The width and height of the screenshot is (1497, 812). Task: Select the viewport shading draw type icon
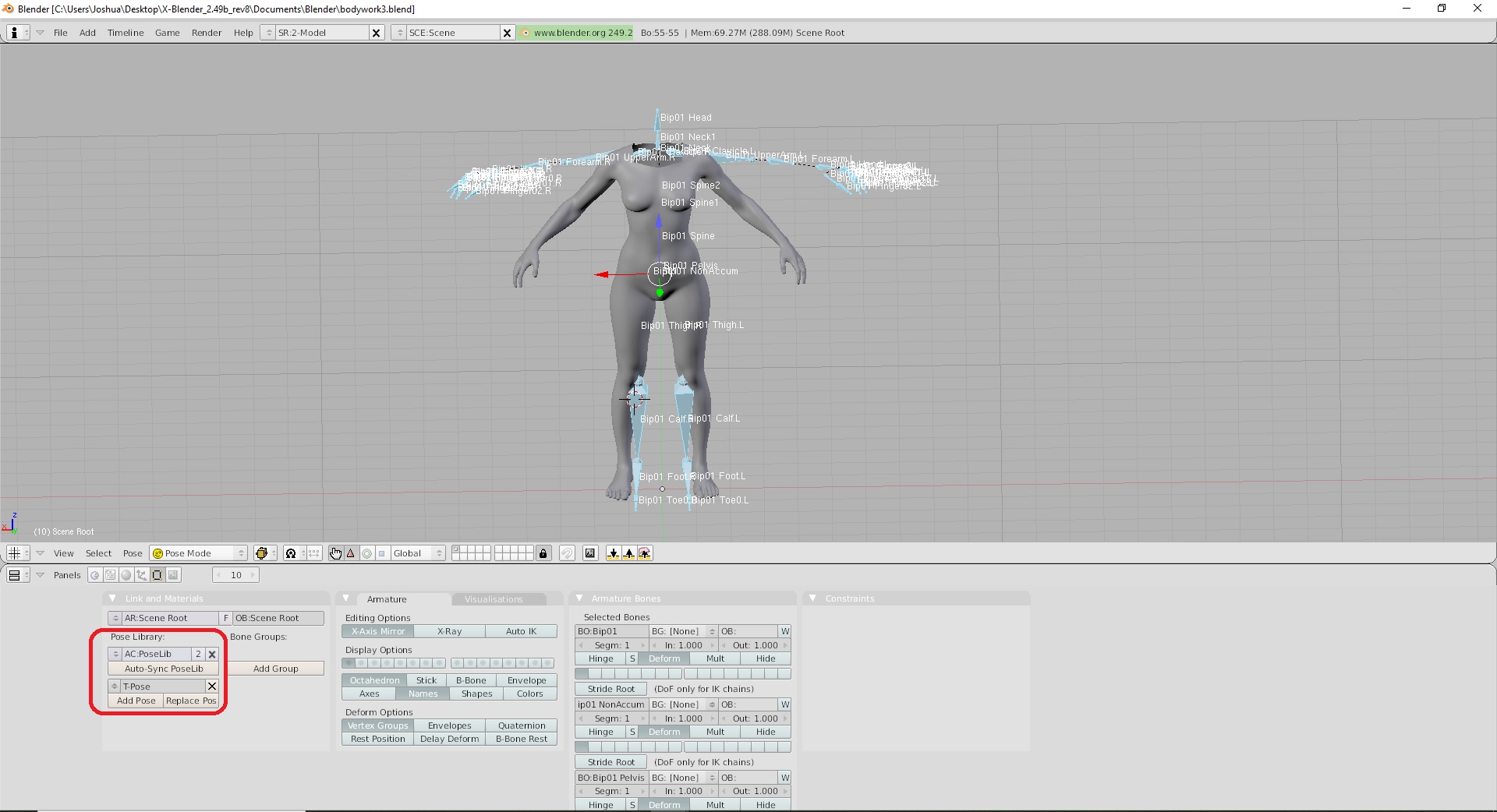[x=263, y=553]
